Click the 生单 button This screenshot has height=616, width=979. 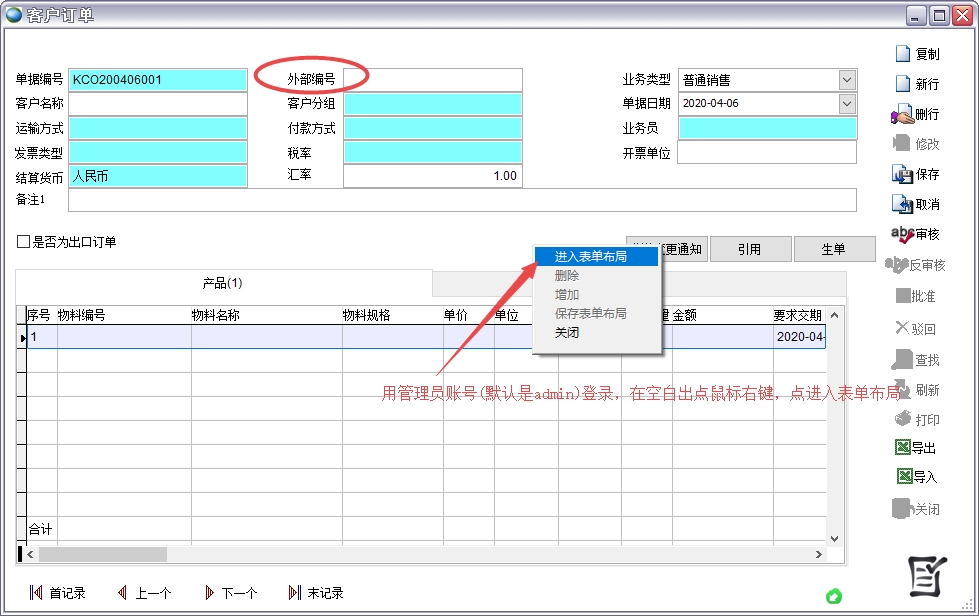pos(833,249)
